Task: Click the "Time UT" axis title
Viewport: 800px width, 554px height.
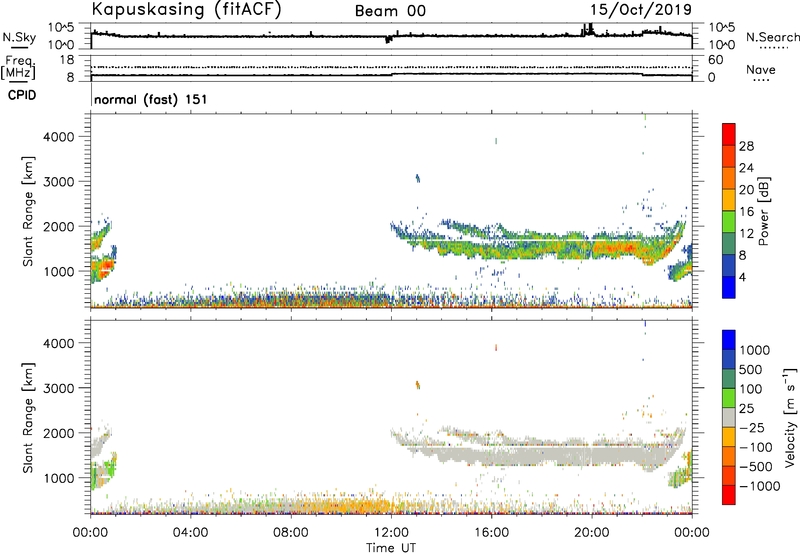Action: tap(391, 547)
